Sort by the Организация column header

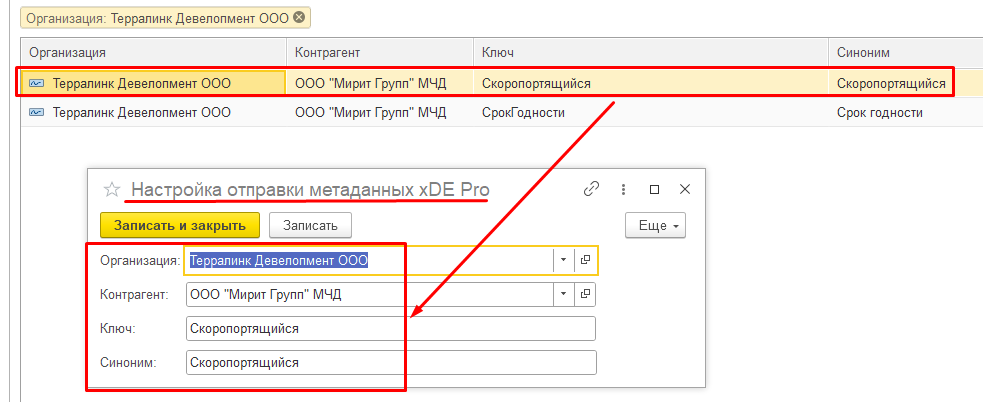pos(154,53)
